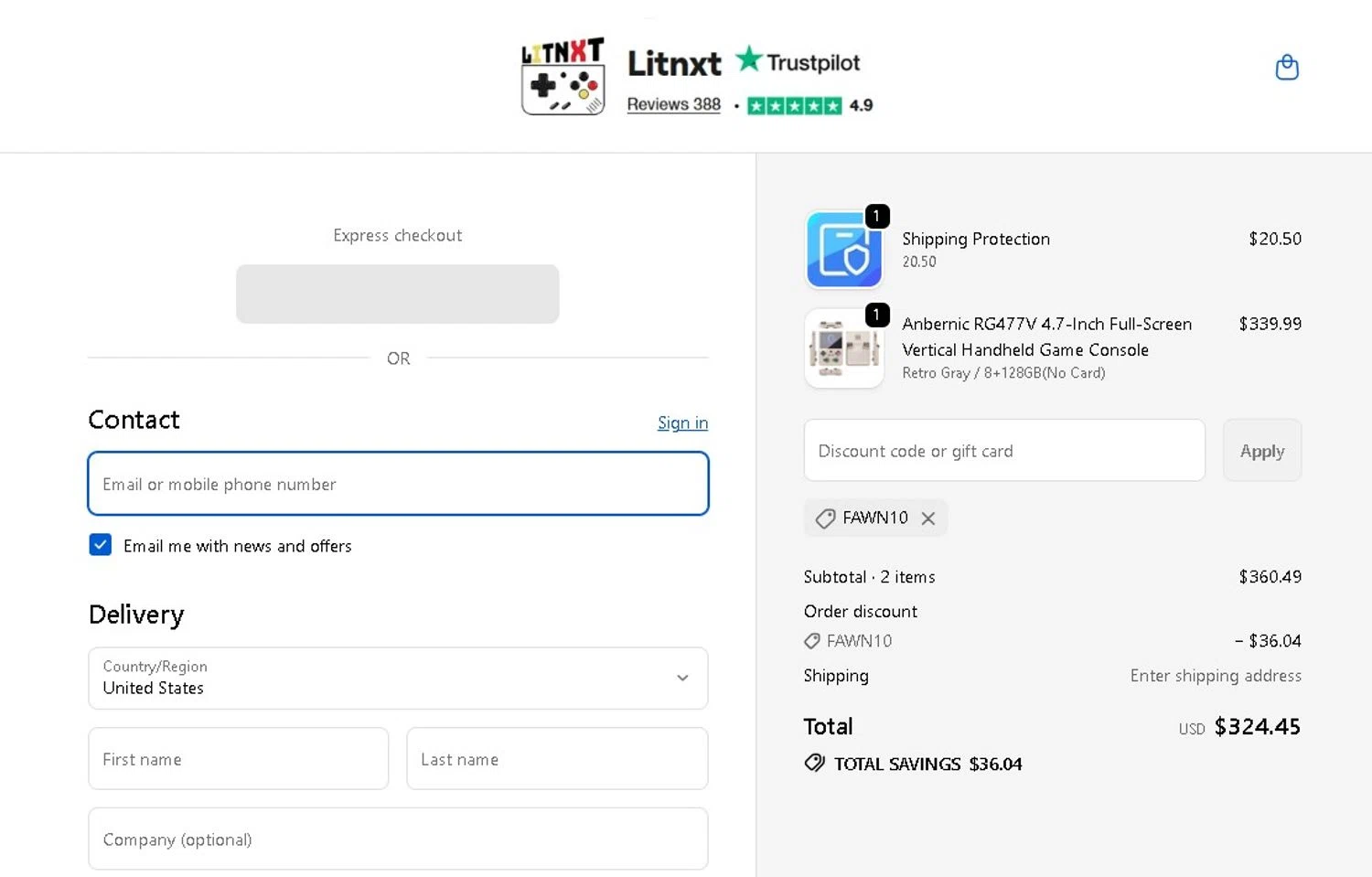Click the quantity badge on Anbernic console
1372x877 pixels.
point(876,315)
